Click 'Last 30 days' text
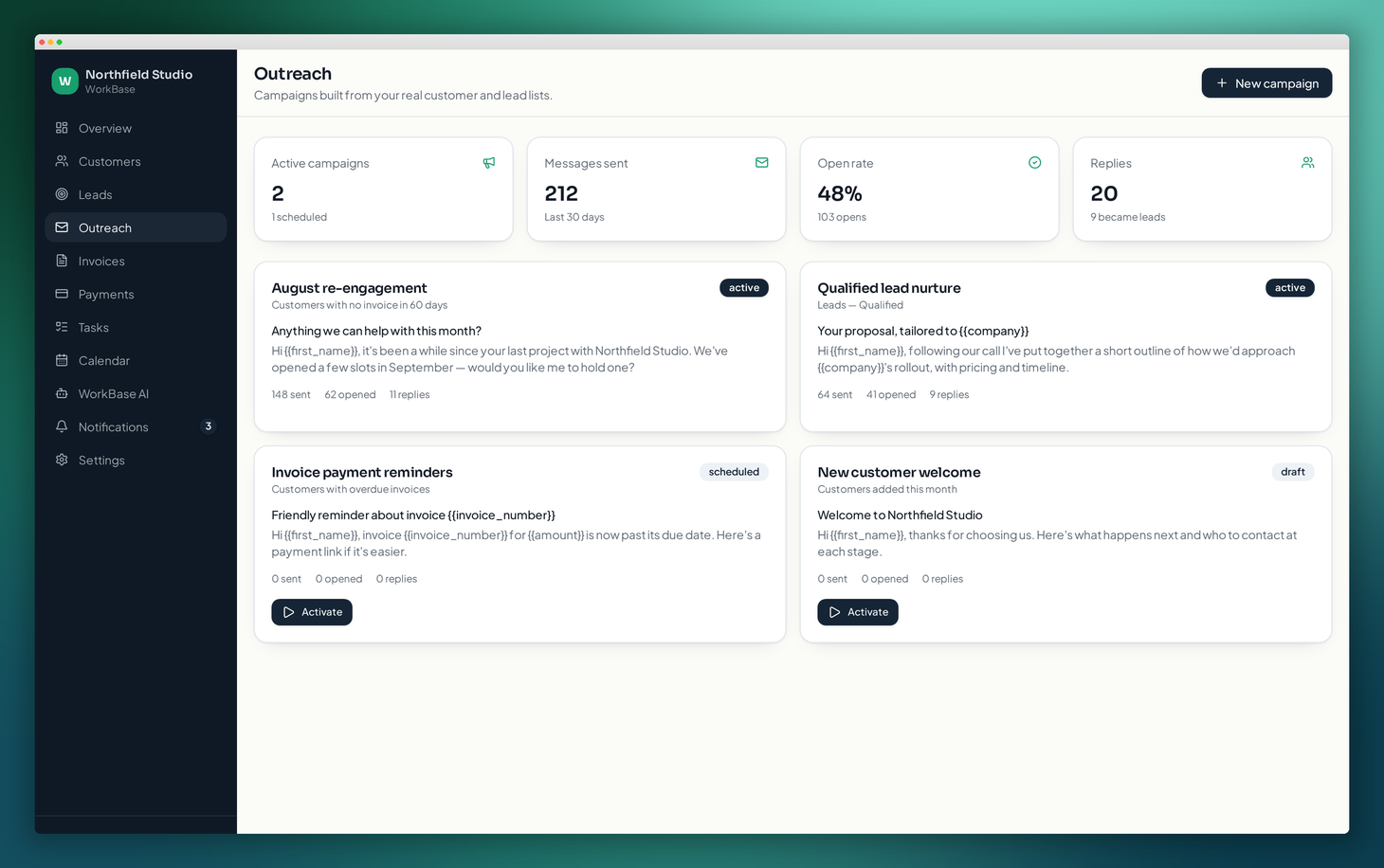 coord(574,217)
